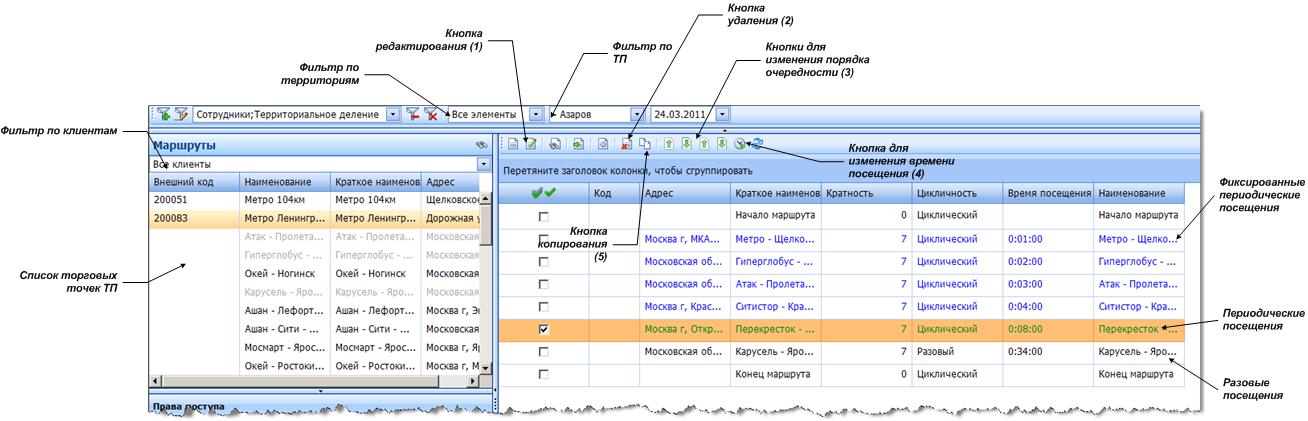The width and height of the screenshot is (1308, 421).
Task: Click the edit record button in the visits toolbar
Action: point(532,144)
